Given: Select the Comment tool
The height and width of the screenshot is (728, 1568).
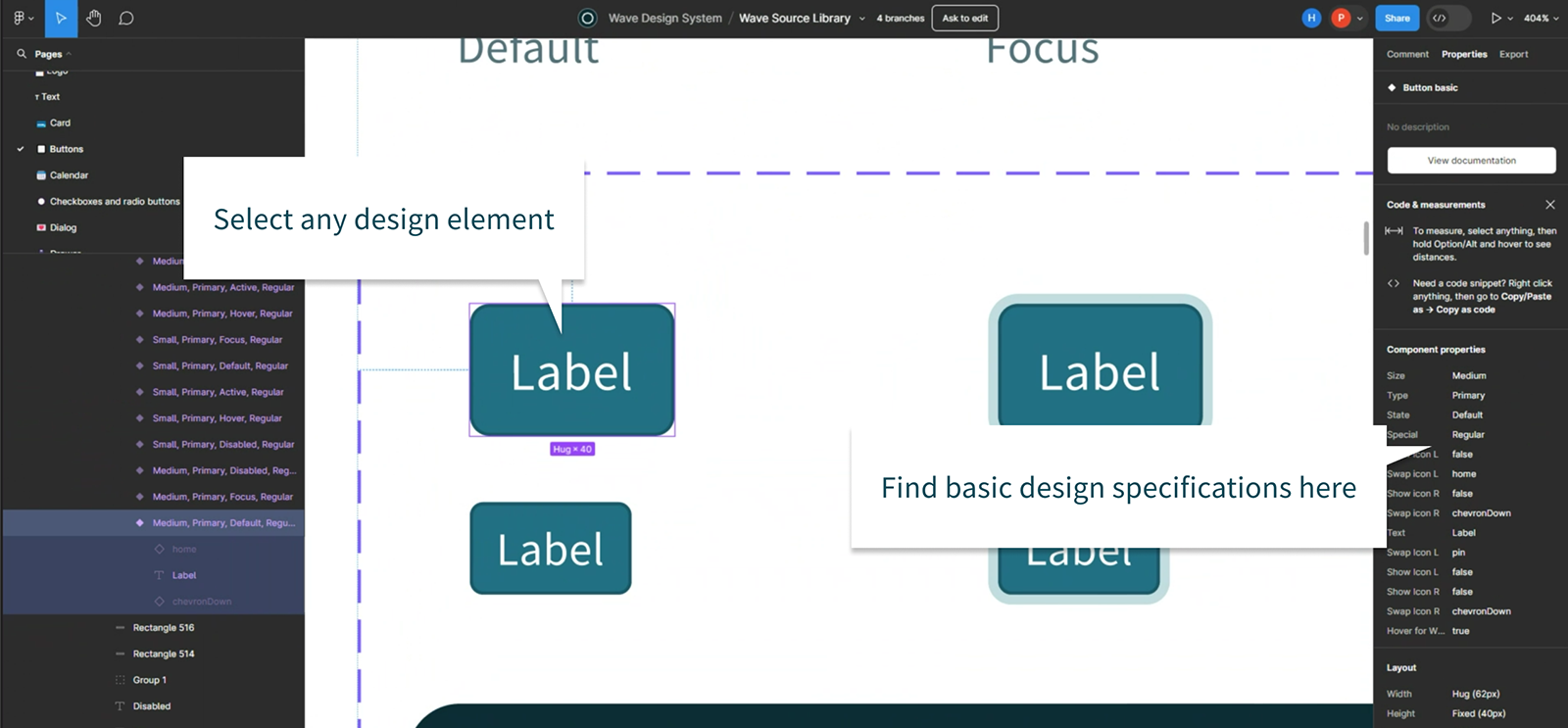Looking at the screenshot, I should (126, 18).
